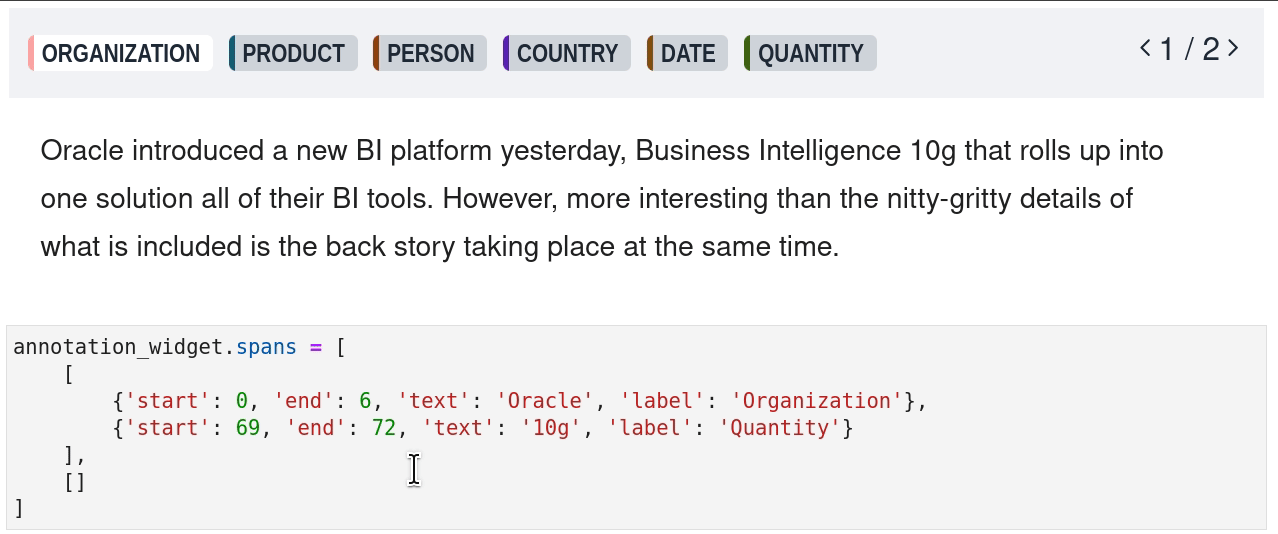This screenshot has width=1278, height=534.
Task: Choose the COUNTRY label tag
Action: [x=567, y=53]
